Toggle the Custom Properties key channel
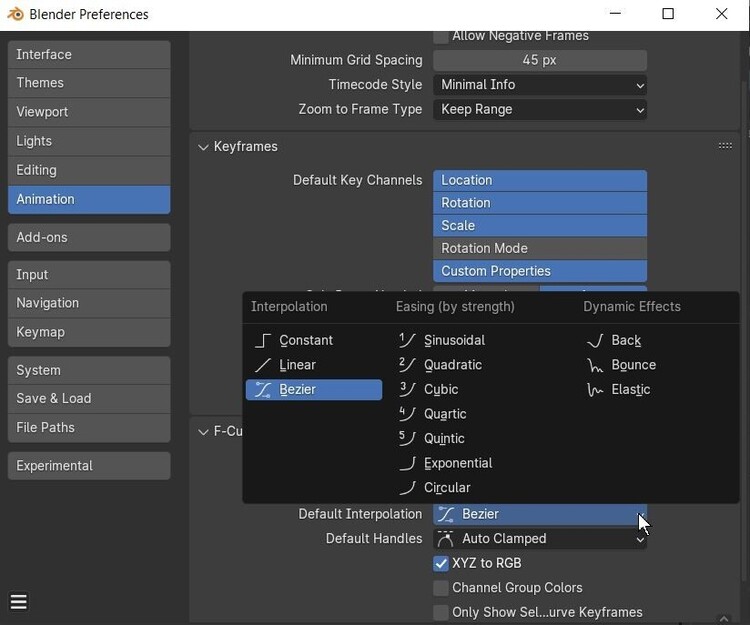Viewport: 750px width, 625px height. [x=540, y=271]
